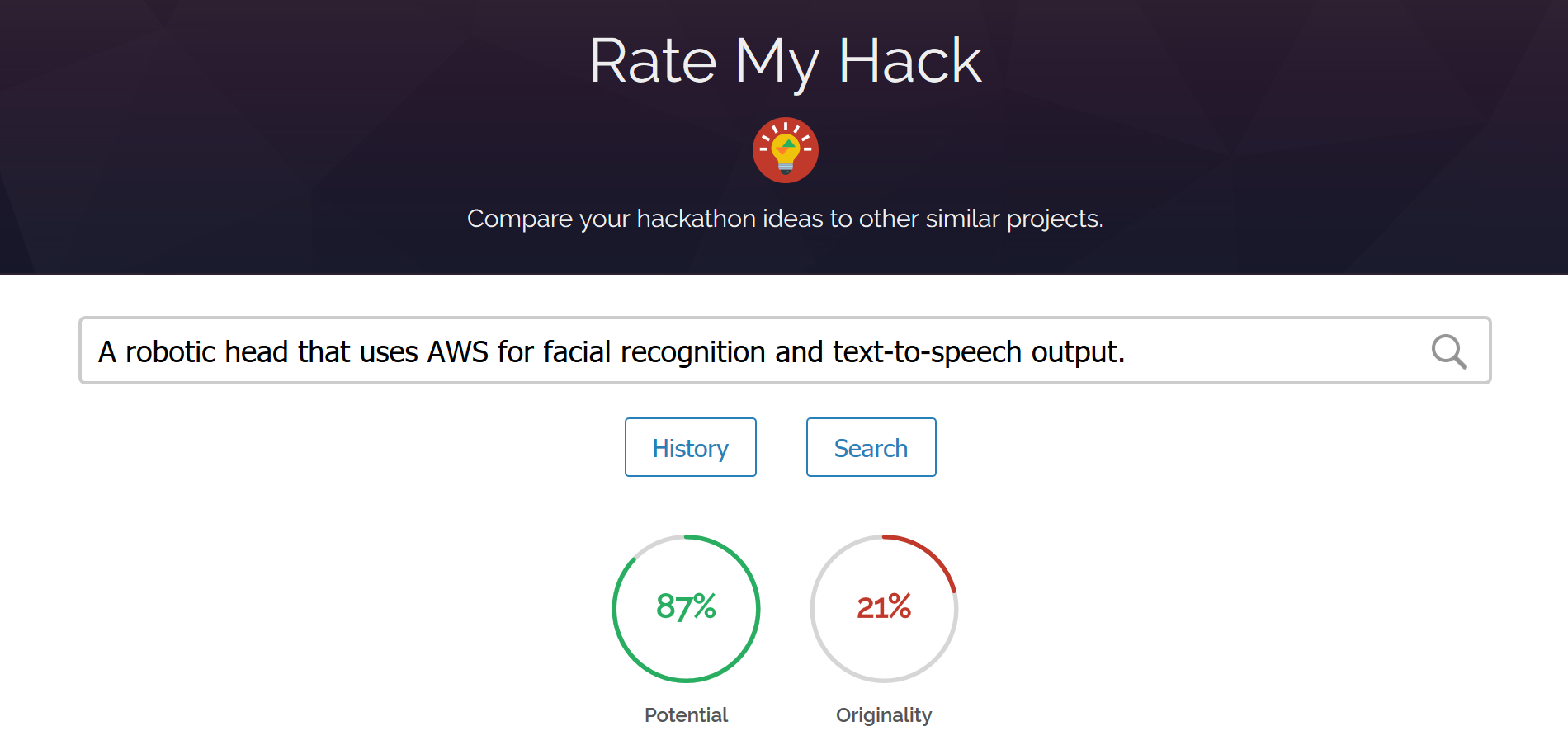The width and height of the screenshot is (1568, 745).
Task: Click the Rate My Hack title
Action: pyautogui.click(x=785, y=61)
